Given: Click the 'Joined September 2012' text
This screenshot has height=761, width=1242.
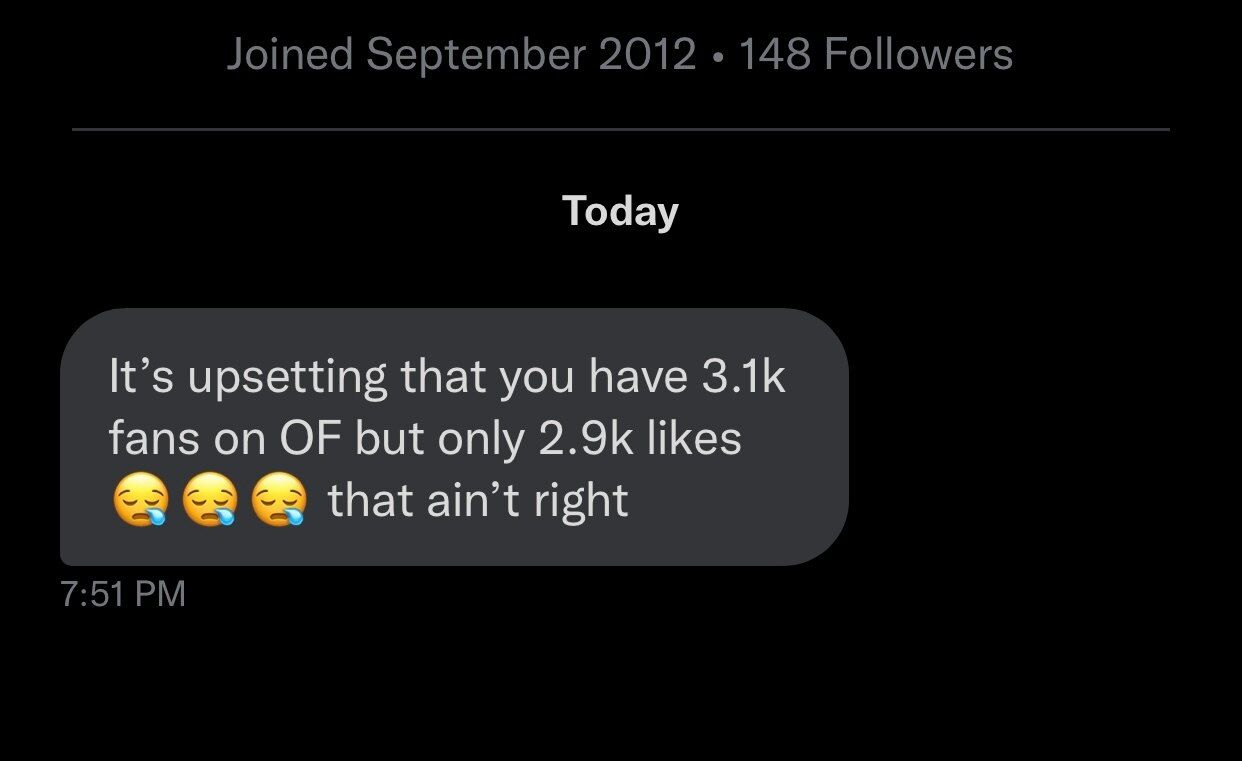Looking at the screenshot, I should point(461,54).
